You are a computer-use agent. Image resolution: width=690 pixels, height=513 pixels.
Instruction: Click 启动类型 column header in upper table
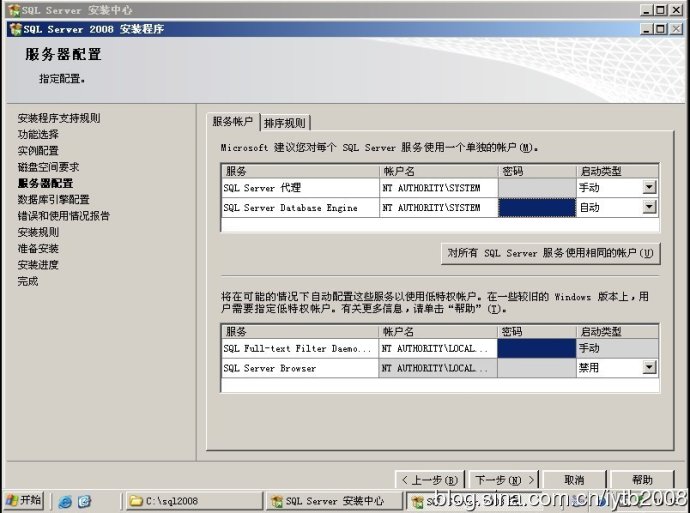coord(617,171)
